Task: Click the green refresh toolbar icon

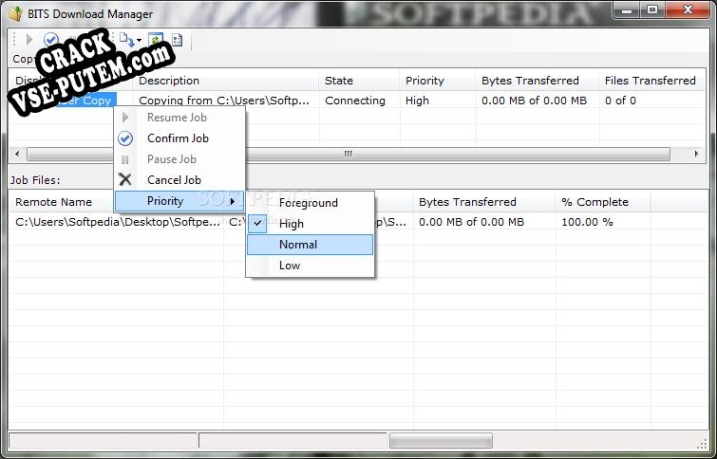Action: [x=155, y=40]
